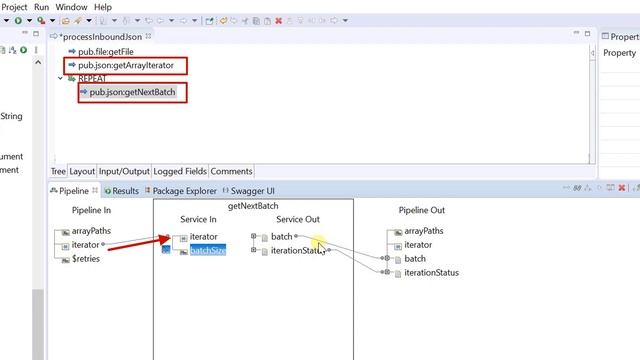This screenshot has width=640, height=360.
Task: Click the cut scissors toolbar icon
Action: point(245,21)
